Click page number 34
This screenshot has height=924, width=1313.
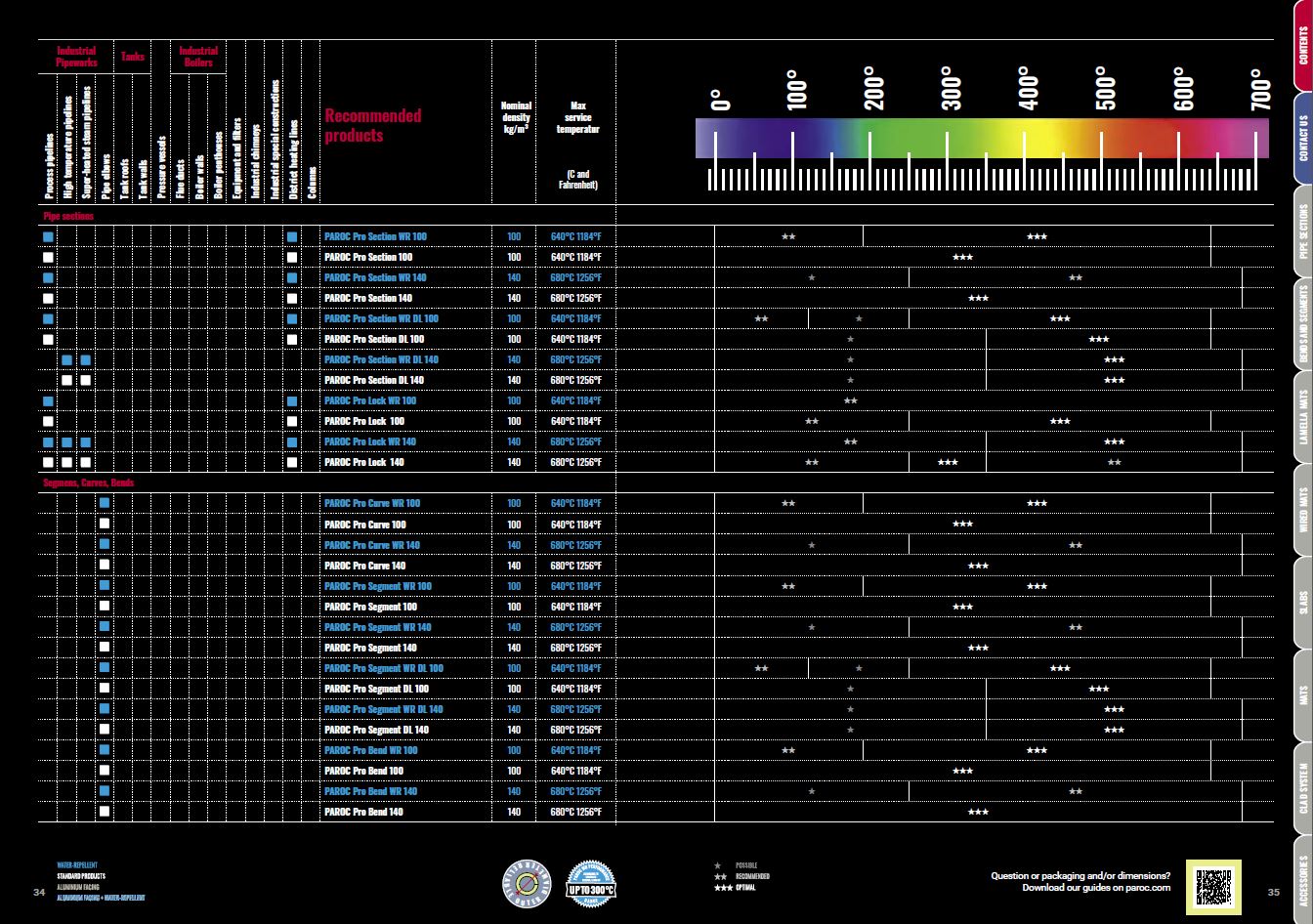click(x=39, y=892)
